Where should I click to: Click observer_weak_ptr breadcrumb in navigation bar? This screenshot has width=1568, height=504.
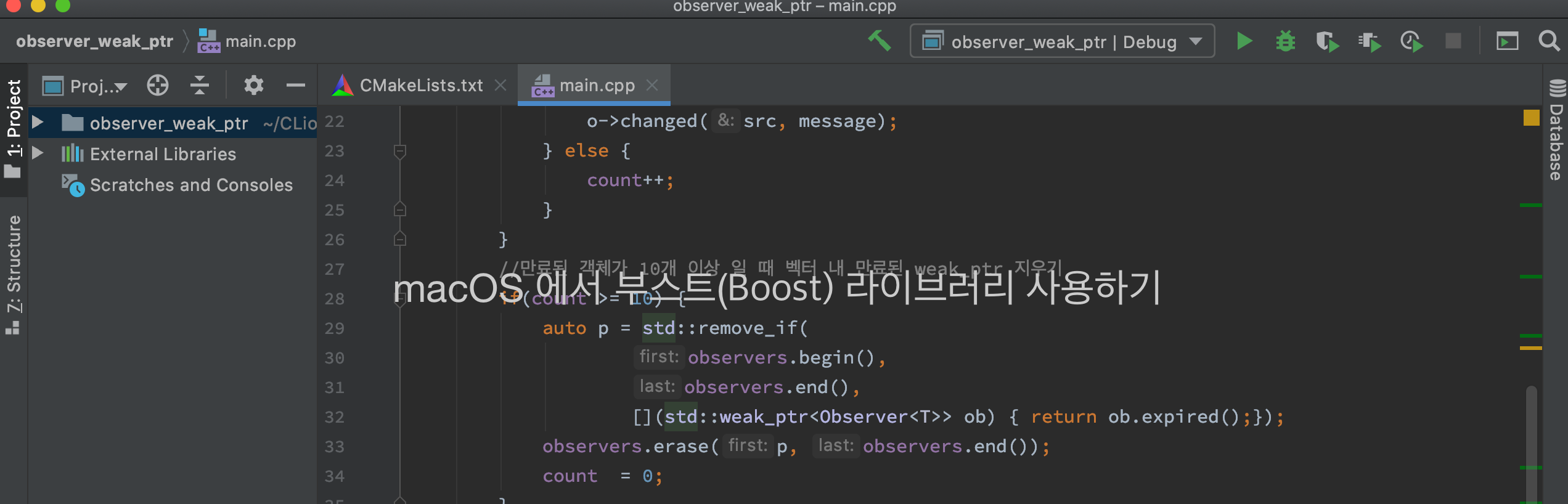coord(94,41)
